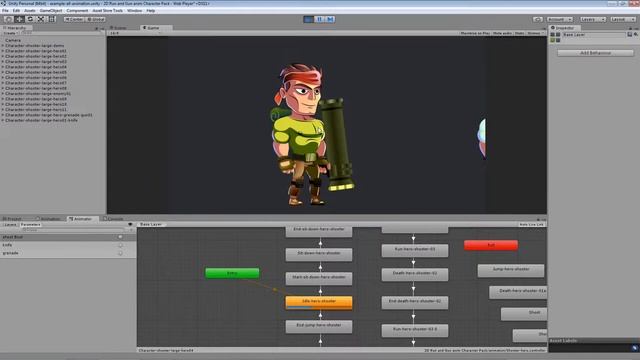640x360 pixels.
Task: Toggle the Global handle rotation button
Action: (x=96, y=19)
